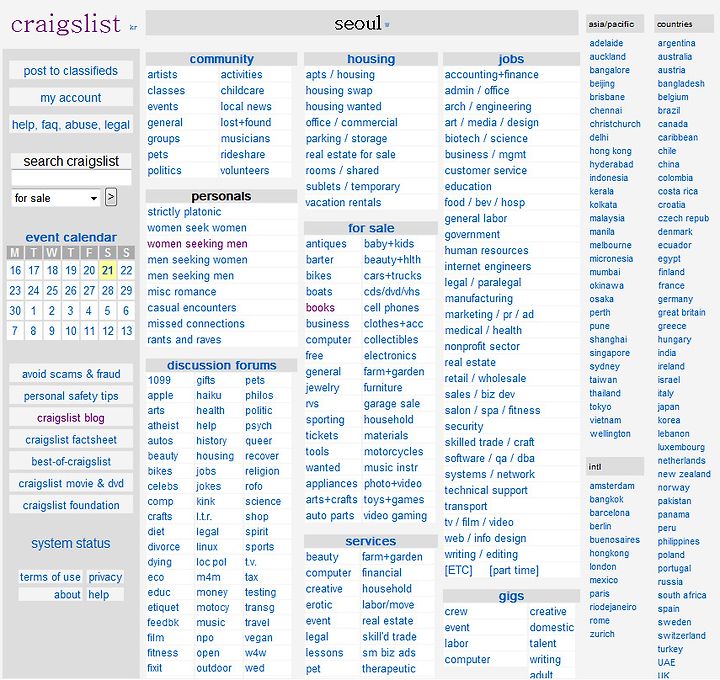
Task: Open the 'vegan' discussion forum
Action: click(259, 638)
